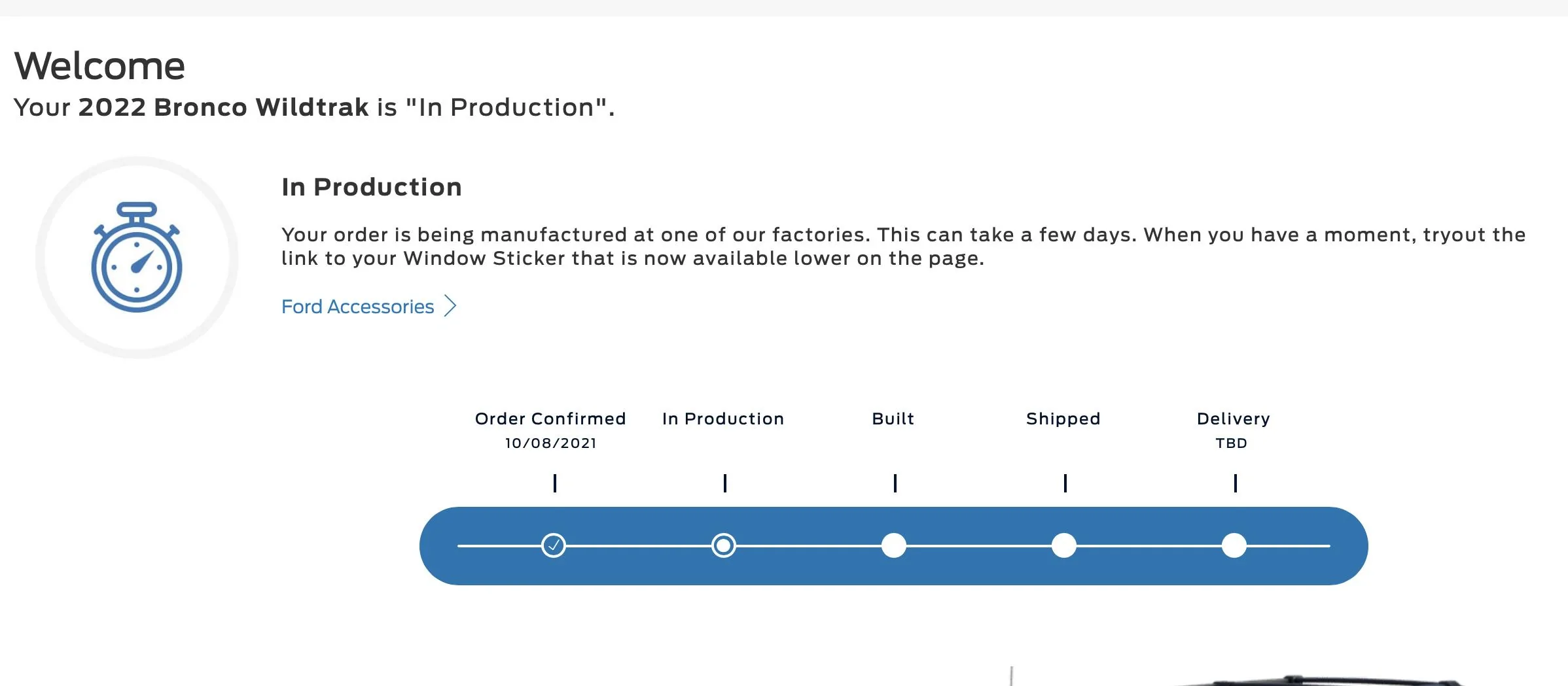Viewport: 1568px width, 686px height.
Task: Click the Built progress dot
Action: pyautogui.click(x=894, y=545)
